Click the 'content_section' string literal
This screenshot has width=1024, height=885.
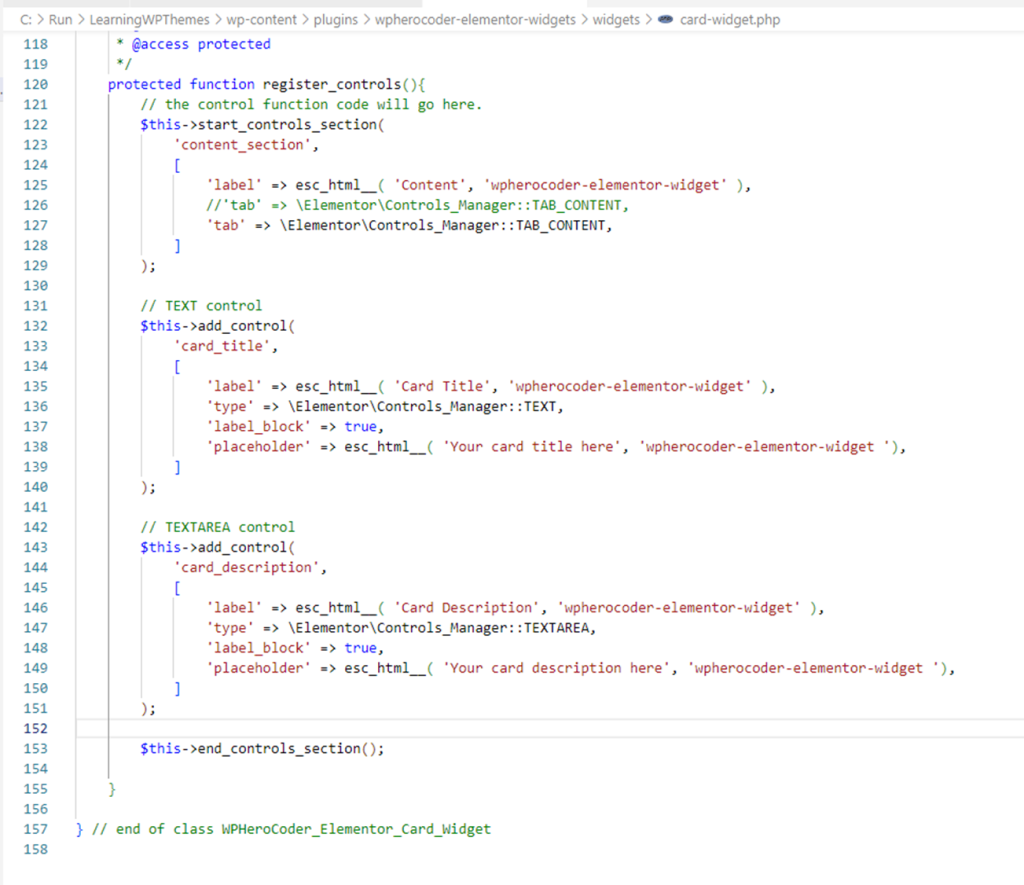(x=242, y=144)
